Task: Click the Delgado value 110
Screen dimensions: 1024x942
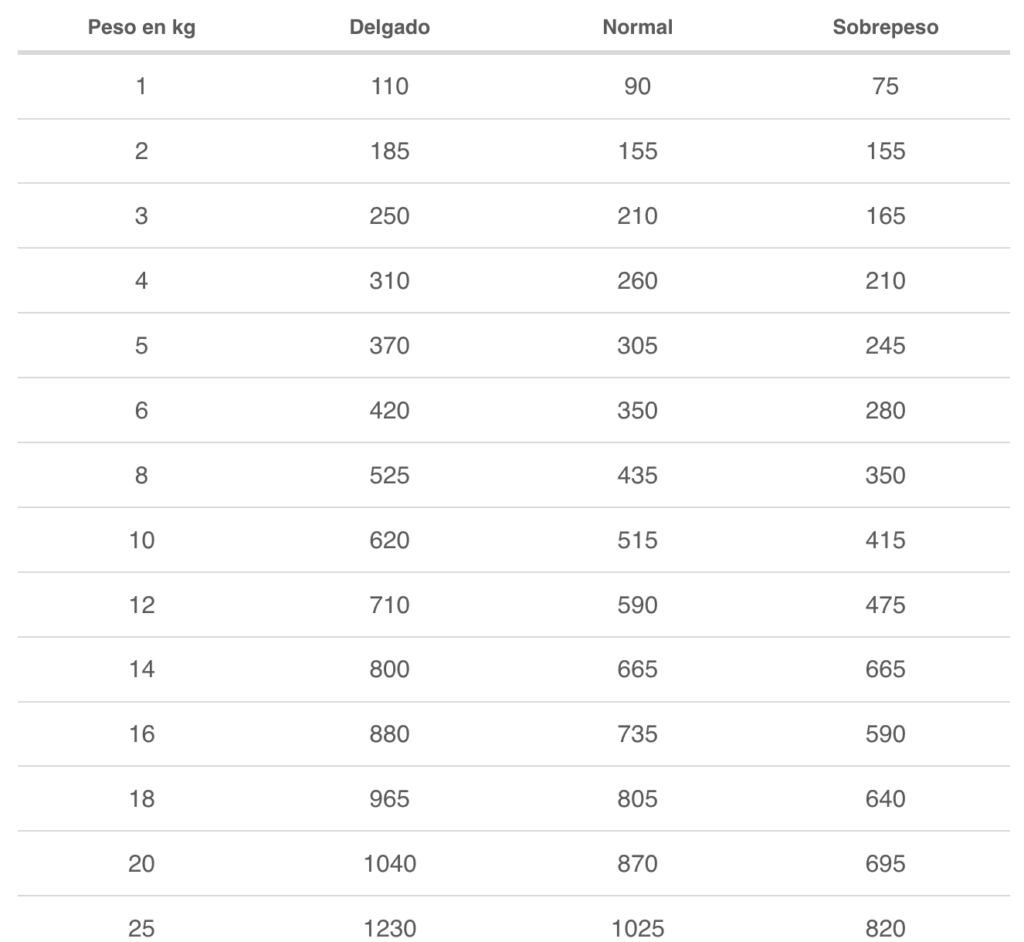Action: coord(390,86)
